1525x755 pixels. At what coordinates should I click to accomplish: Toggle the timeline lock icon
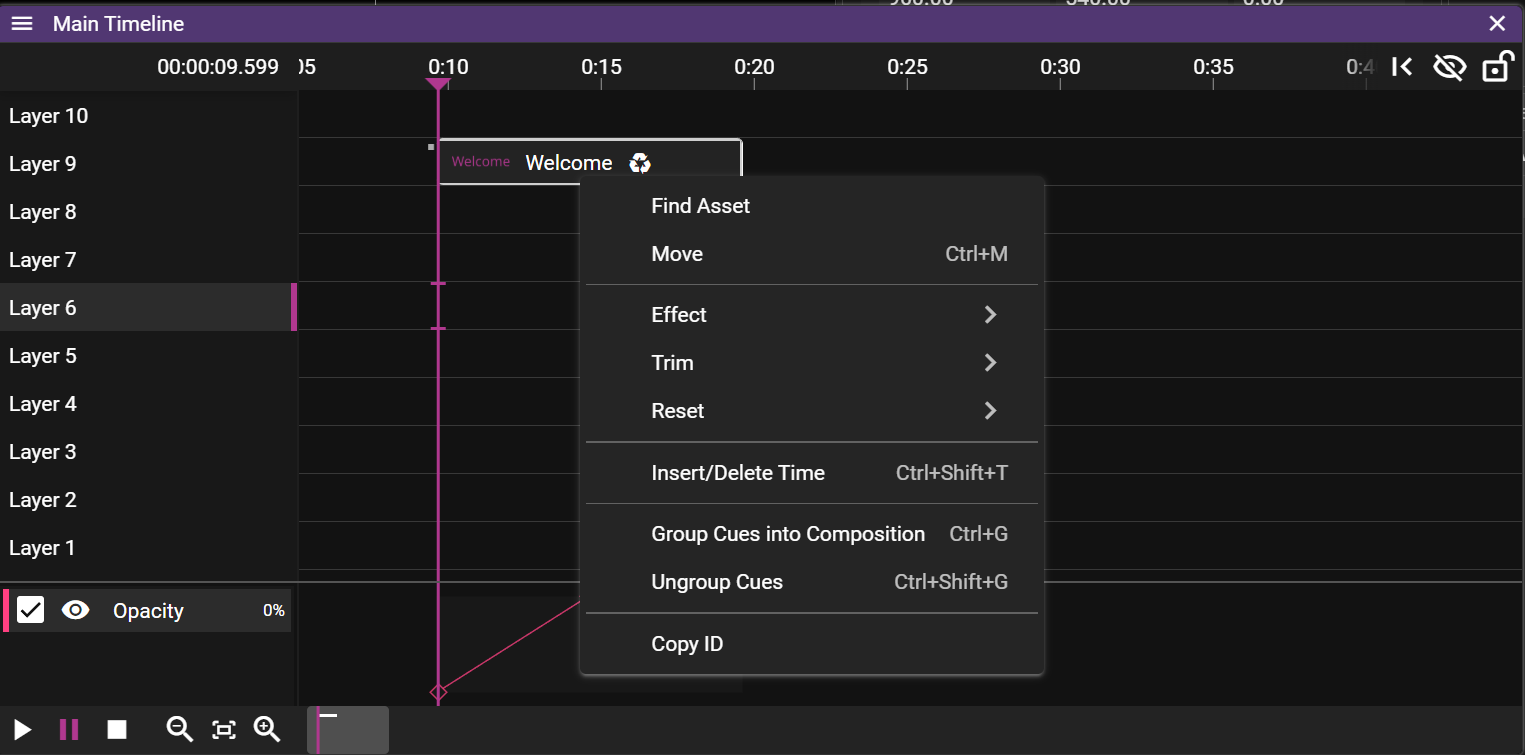tap(1496, 67)
